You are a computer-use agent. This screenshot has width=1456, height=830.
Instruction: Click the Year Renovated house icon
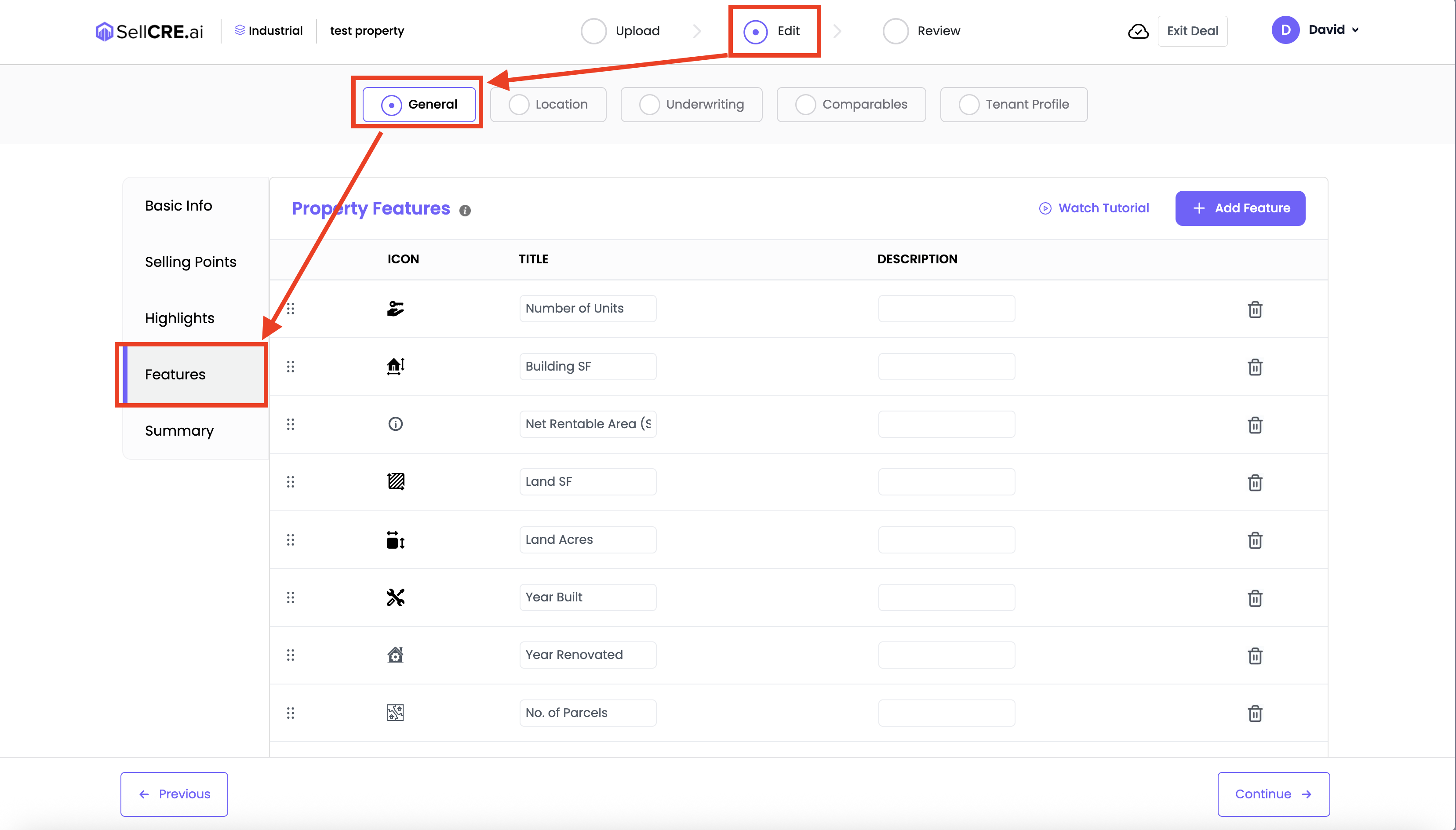395,655
